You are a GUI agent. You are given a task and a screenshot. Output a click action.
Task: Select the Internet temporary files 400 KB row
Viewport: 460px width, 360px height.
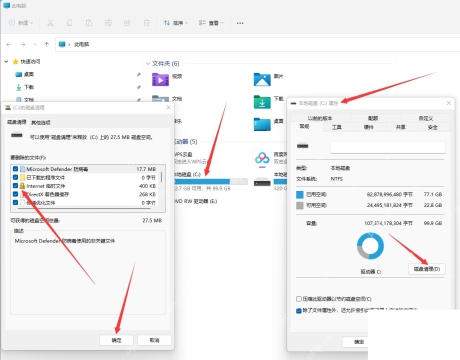85,186
